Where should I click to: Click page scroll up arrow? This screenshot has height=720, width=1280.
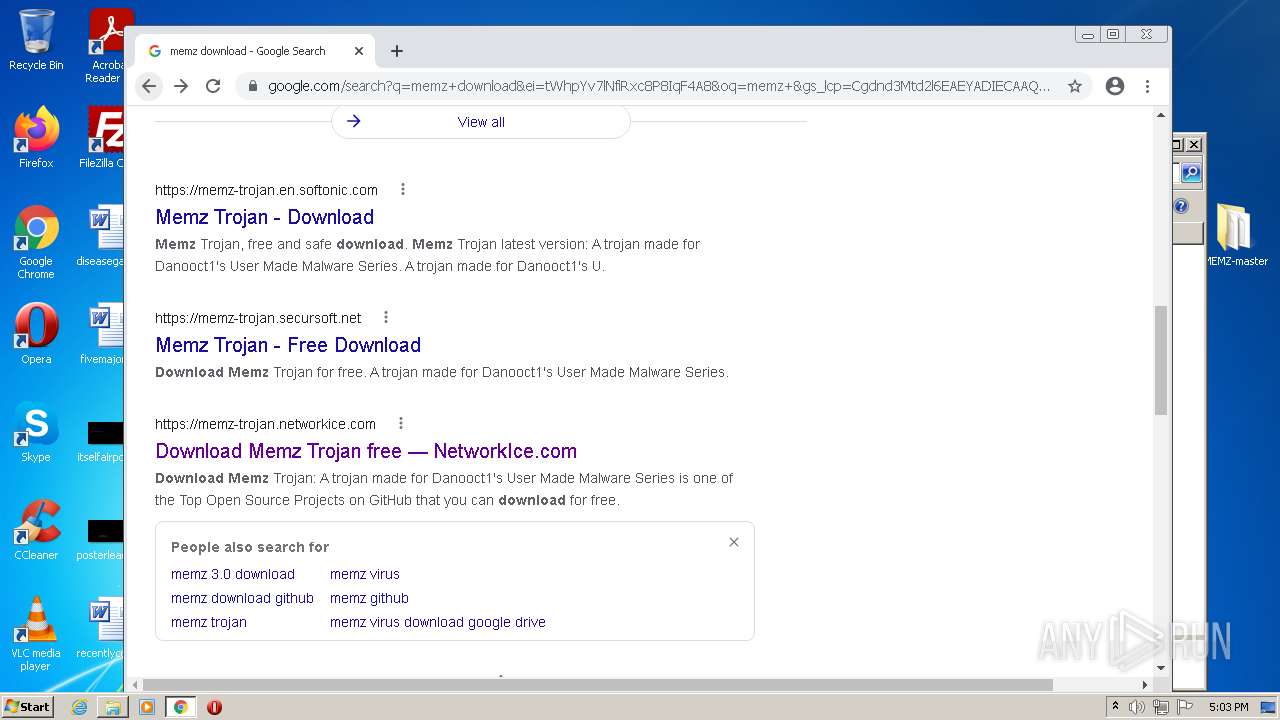click(1161, 115)
